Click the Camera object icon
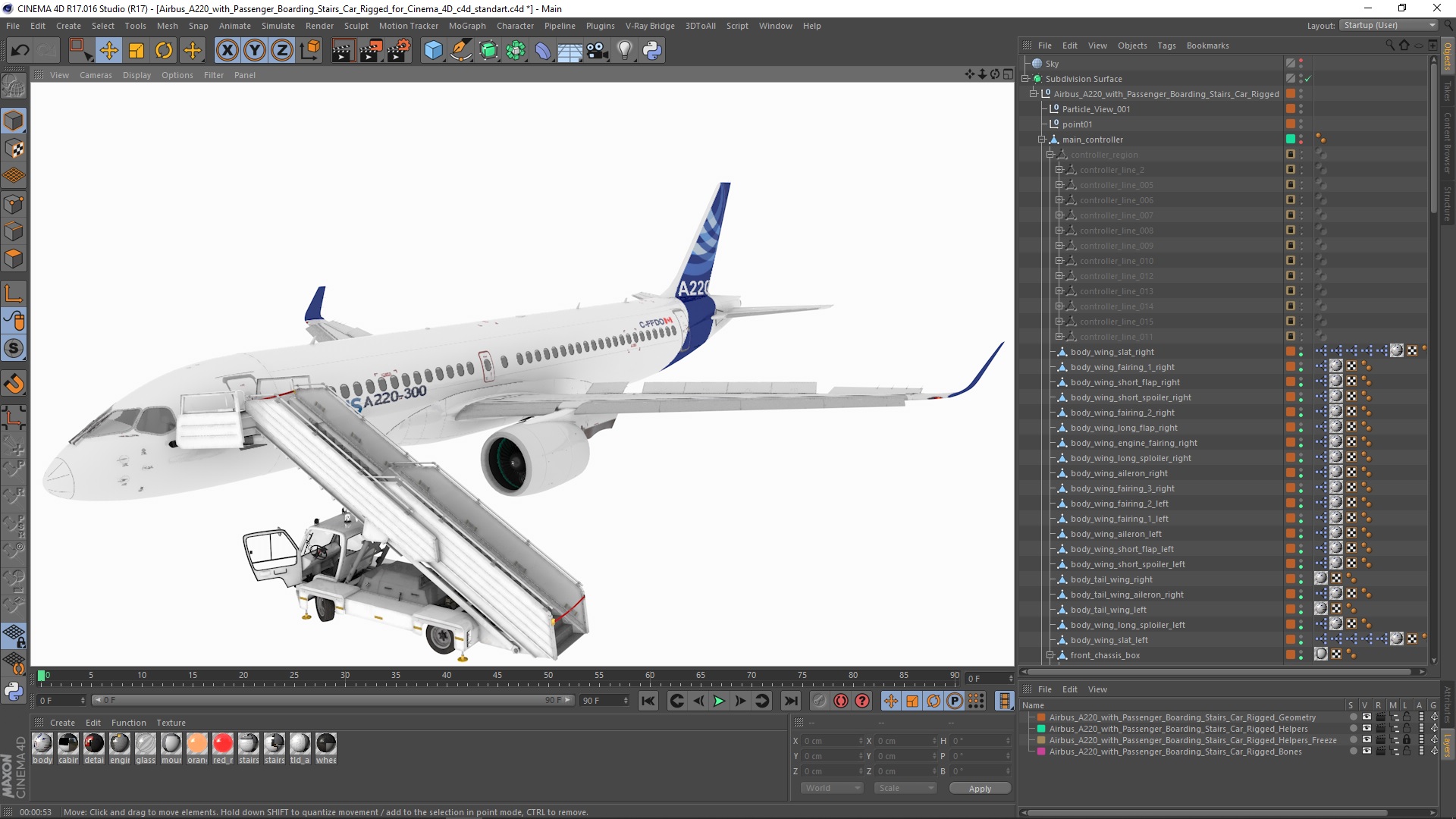This screenshot has height=819, width=1456. point(598,51)
